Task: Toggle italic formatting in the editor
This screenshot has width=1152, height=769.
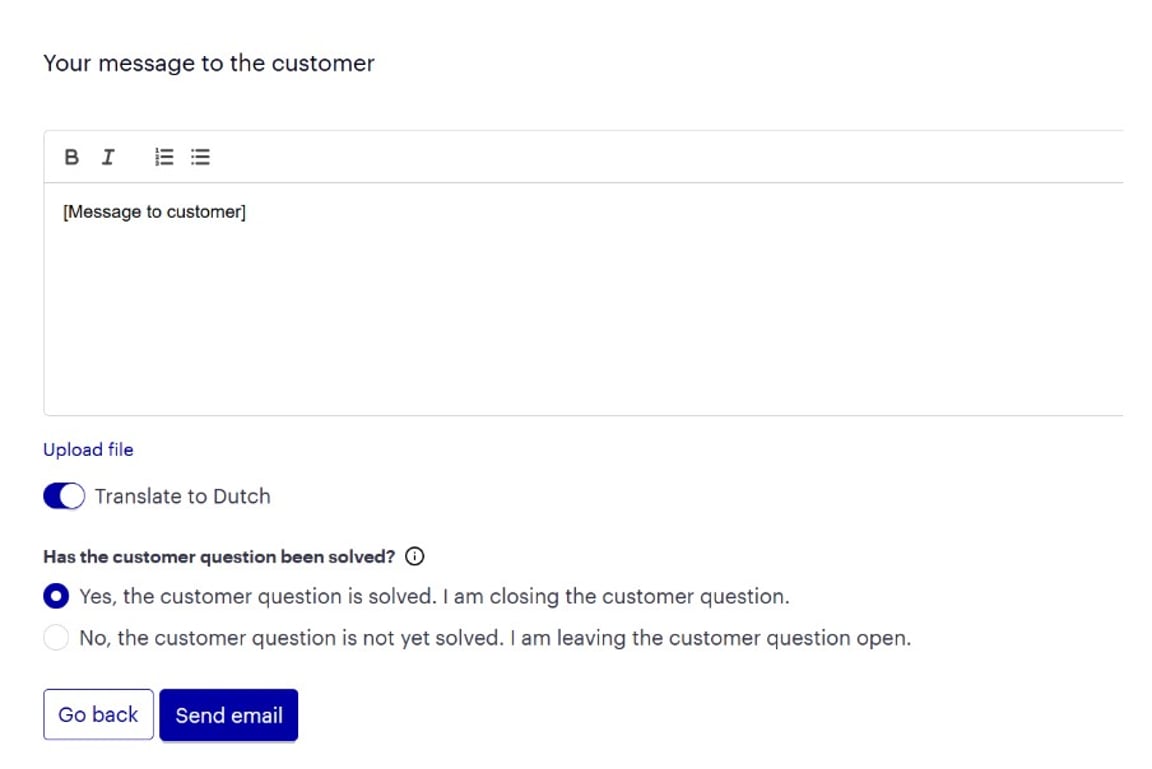Action: click(x=108, y=157)
